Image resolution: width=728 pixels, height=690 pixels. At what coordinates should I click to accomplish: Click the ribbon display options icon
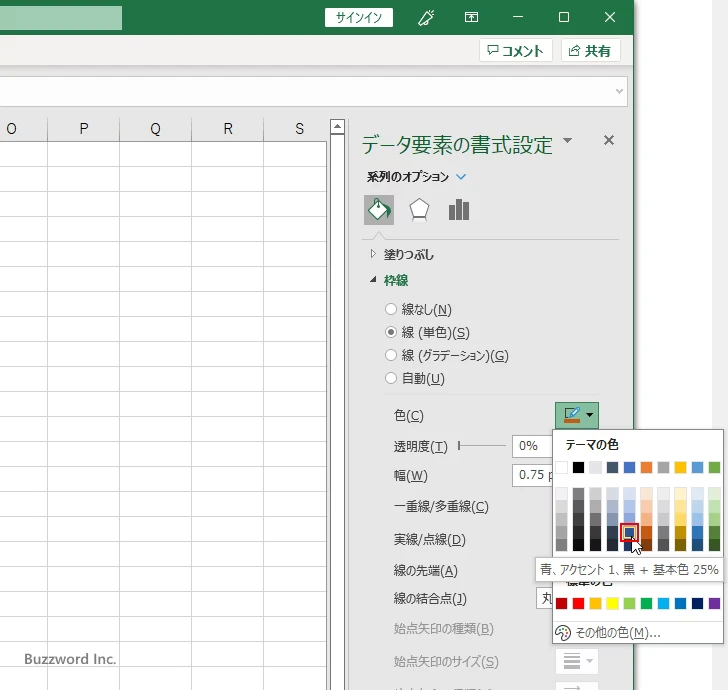click(471, 18)
